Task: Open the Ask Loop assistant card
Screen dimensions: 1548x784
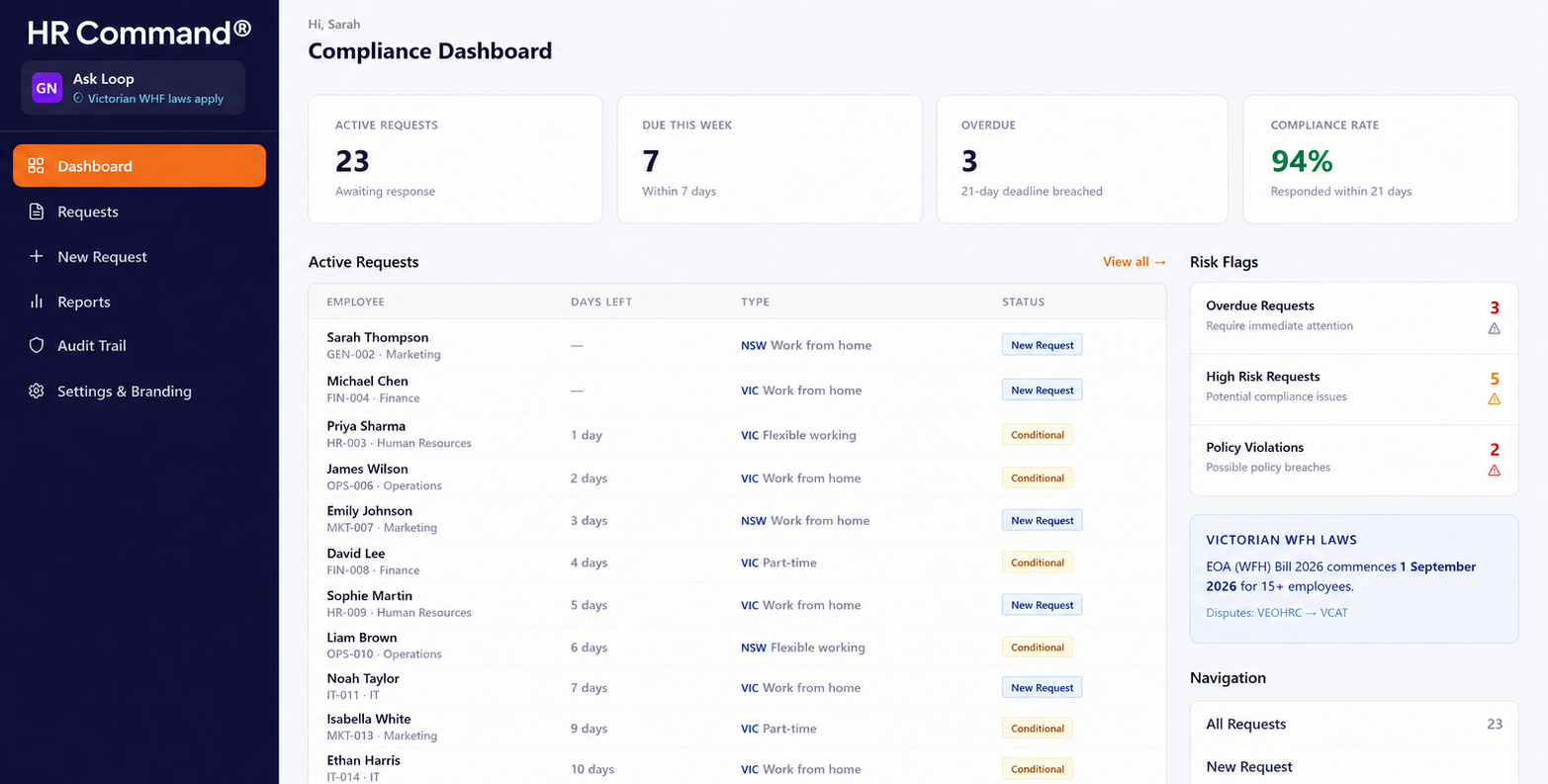Action: point(133,88)
